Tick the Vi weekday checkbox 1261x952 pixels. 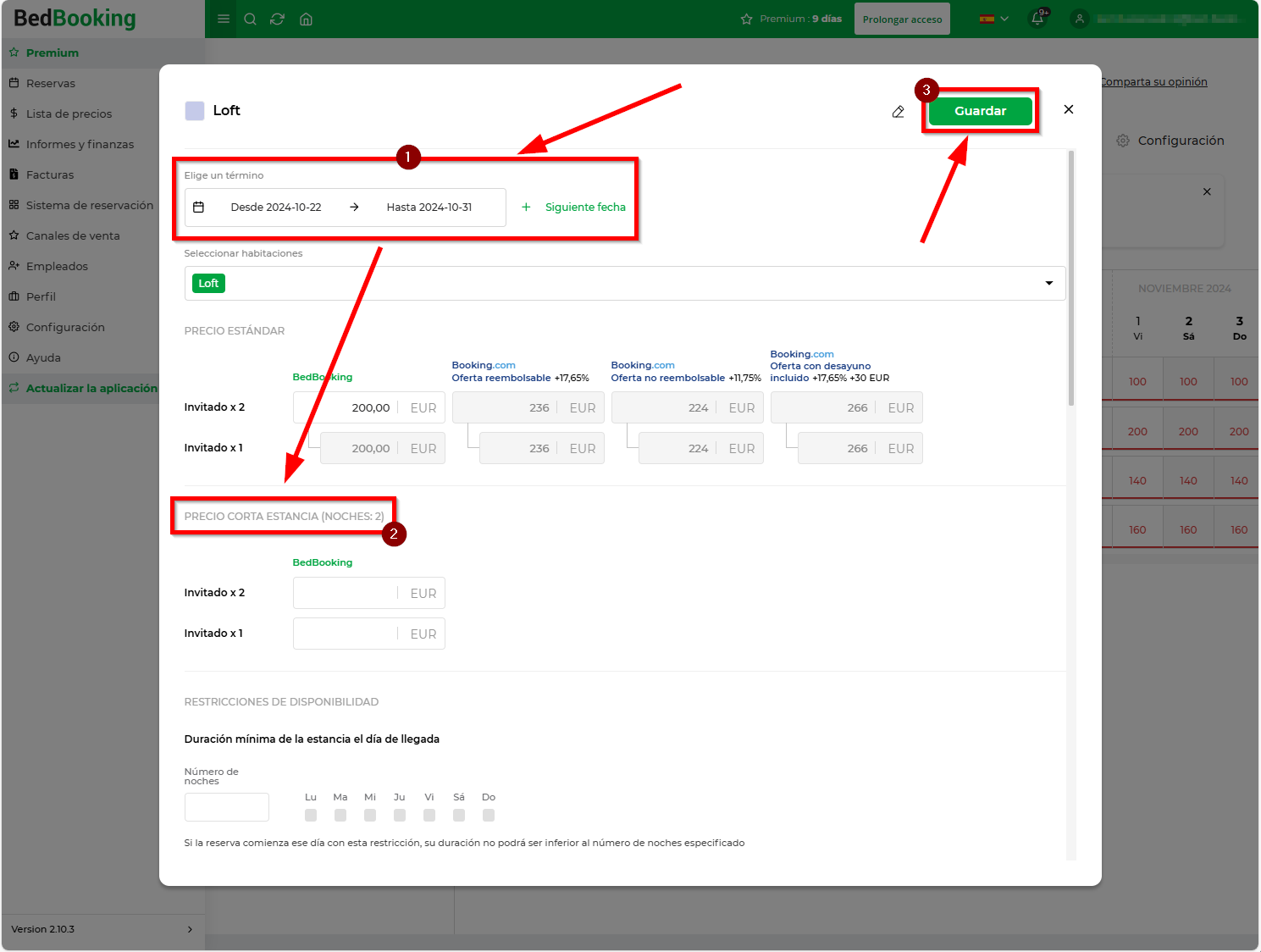[x=429, y=815]
